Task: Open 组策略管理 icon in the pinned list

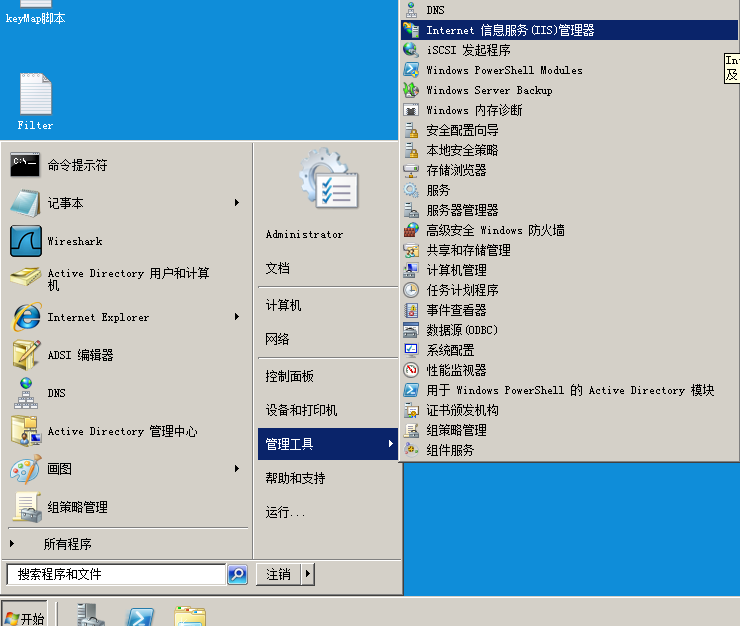Action: tap(27, 507)
